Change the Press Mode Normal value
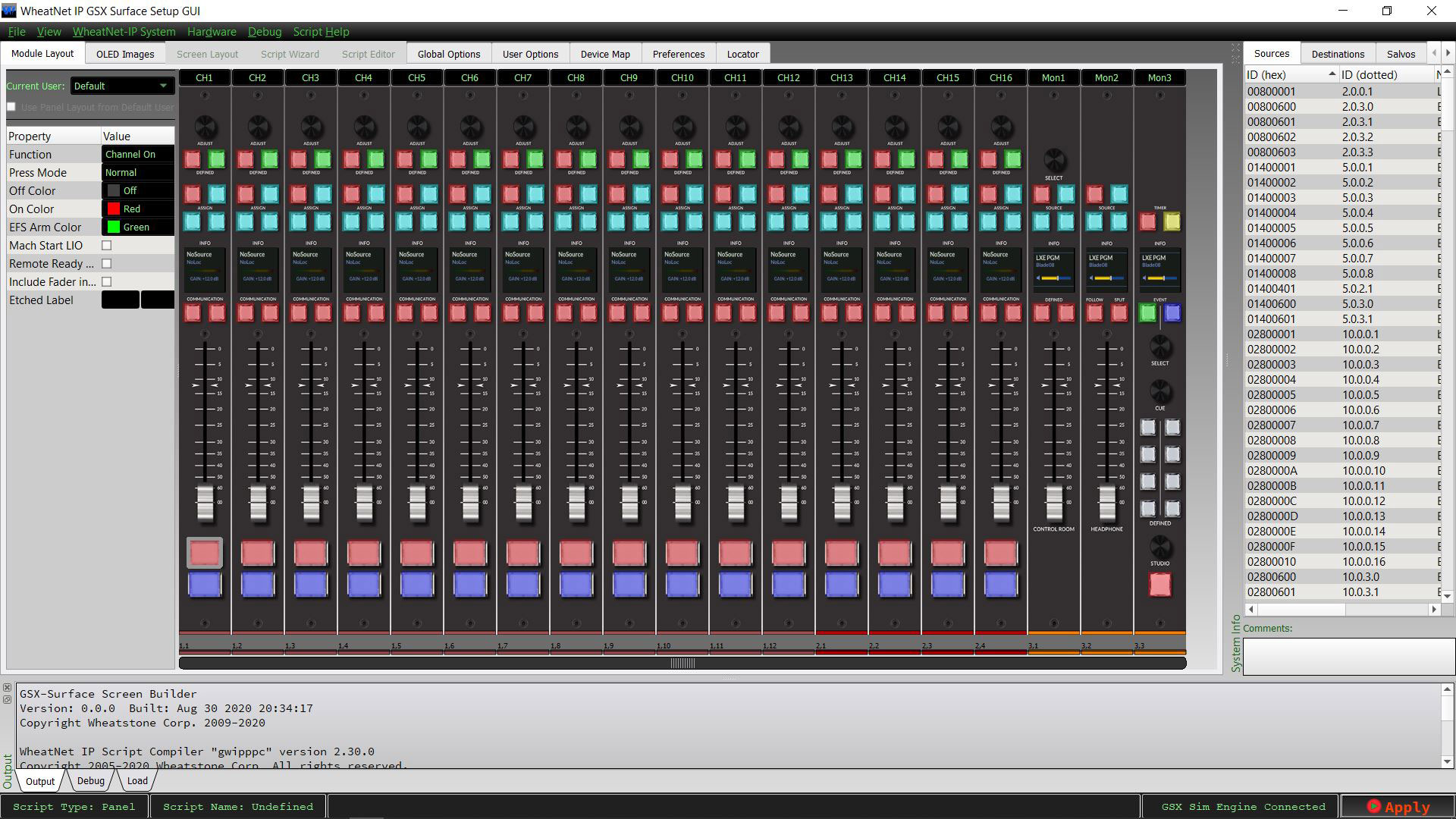 tap(138, 172)
